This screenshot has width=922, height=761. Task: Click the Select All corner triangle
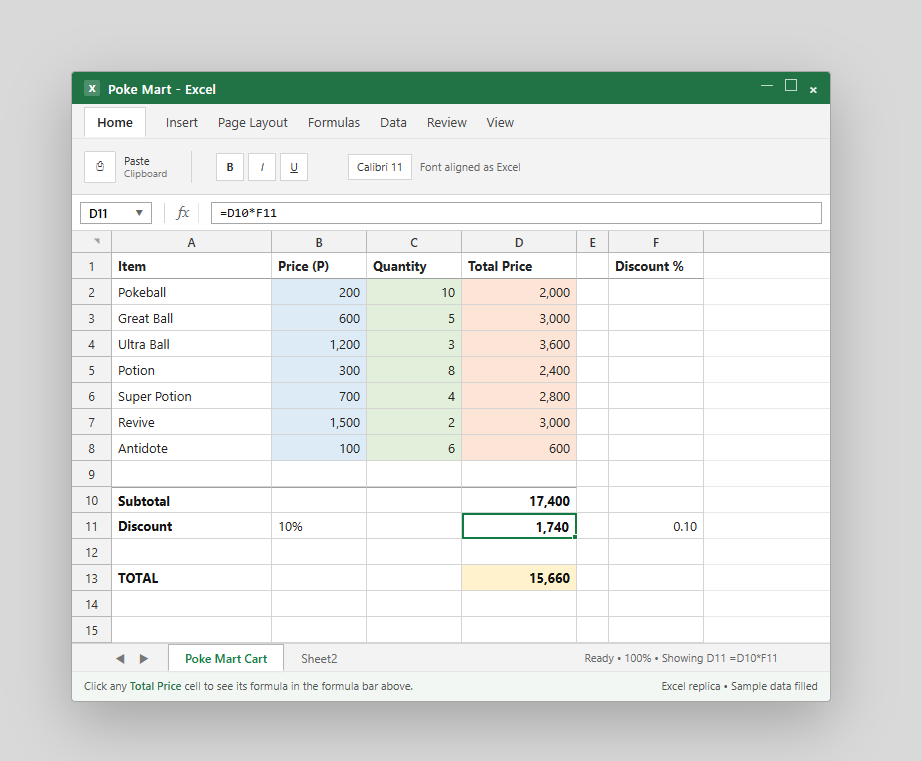97,241
